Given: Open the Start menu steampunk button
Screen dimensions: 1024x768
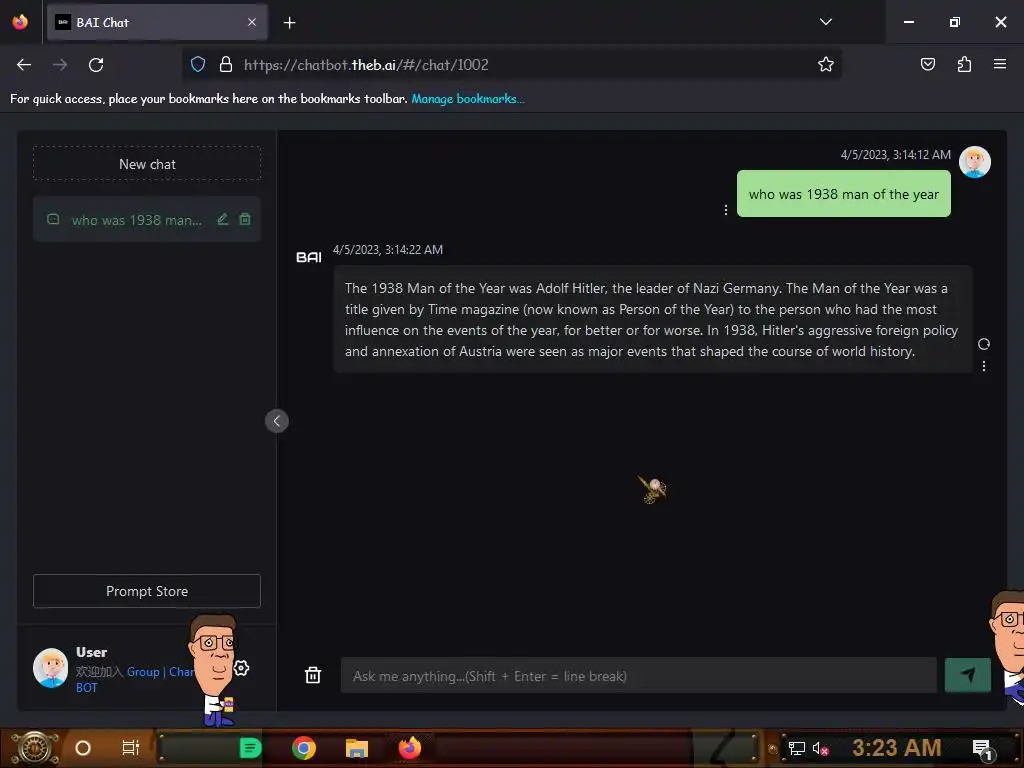Looking at the screenshot, I should pyautogui.click(x=34, y=748).
